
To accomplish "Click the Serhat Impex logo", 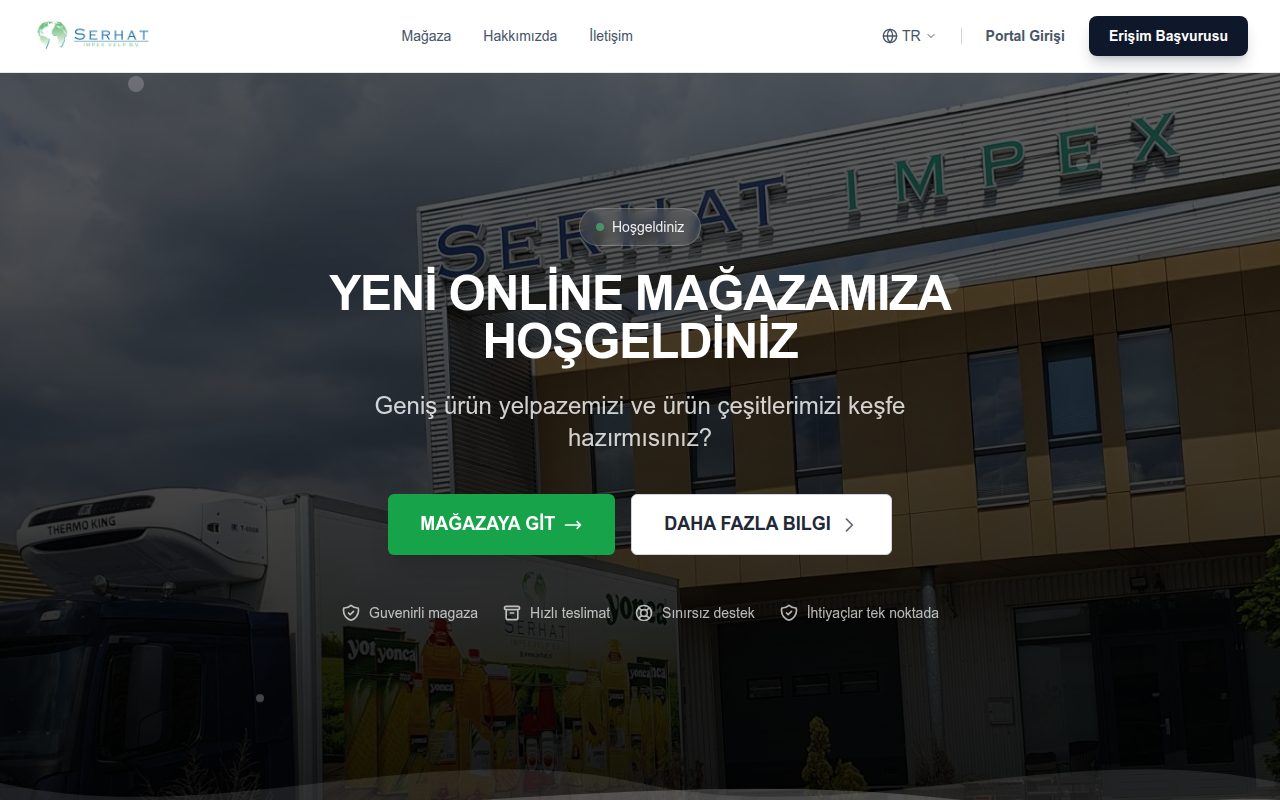I will pyautogui.click(x=92, y=35).
